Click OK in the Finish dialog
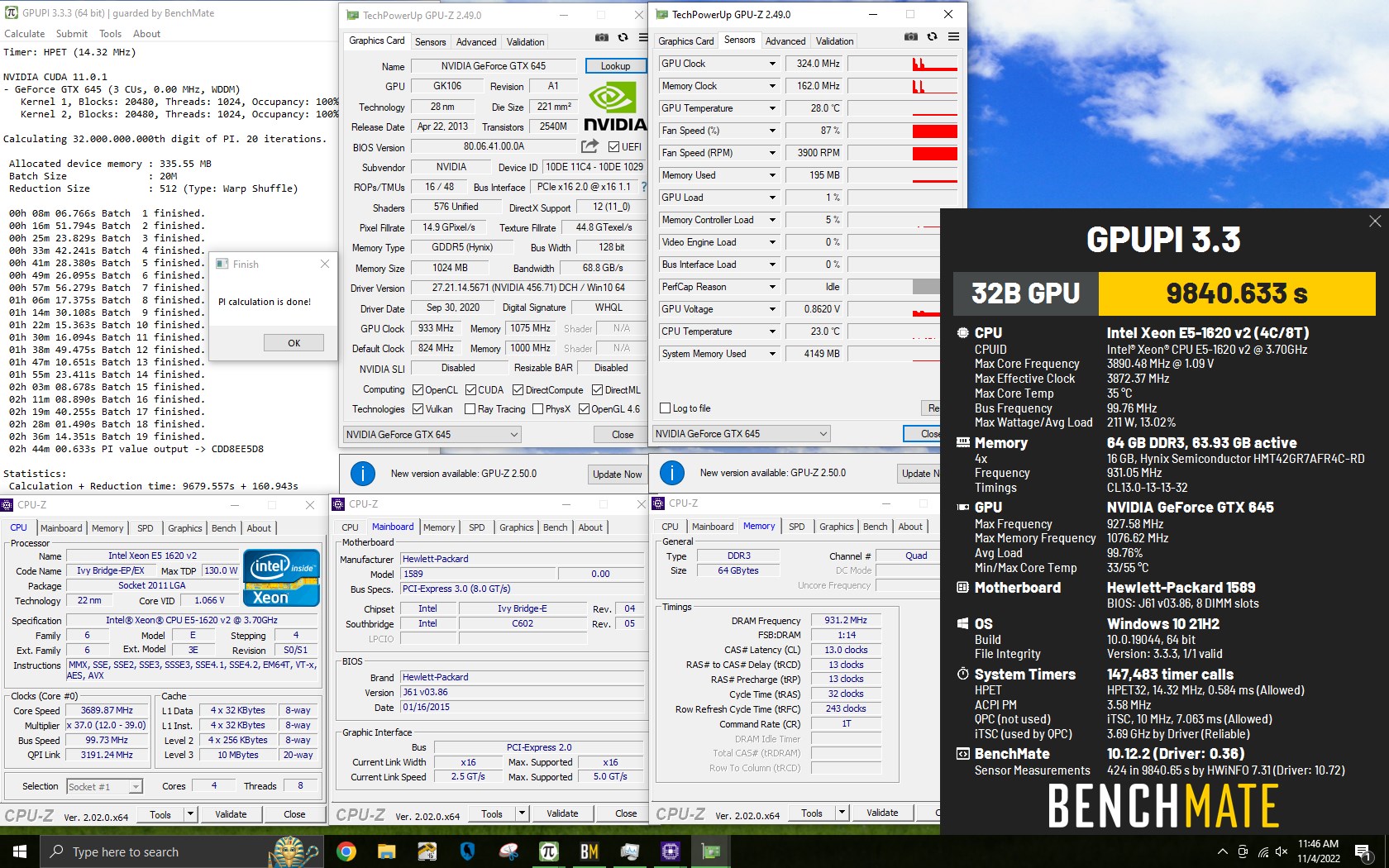The image size is (1389, 868). [294, 343]
